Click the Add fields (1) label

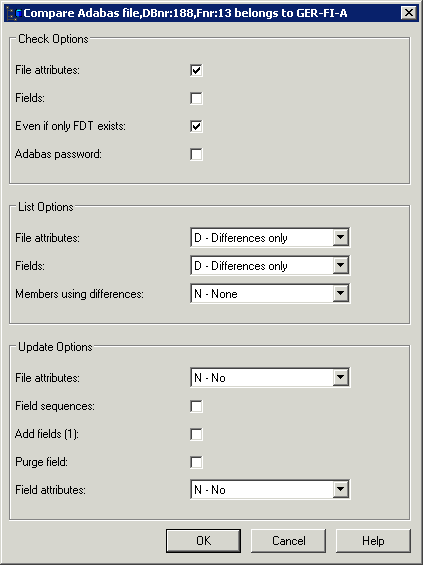click(x=47, y=434)
